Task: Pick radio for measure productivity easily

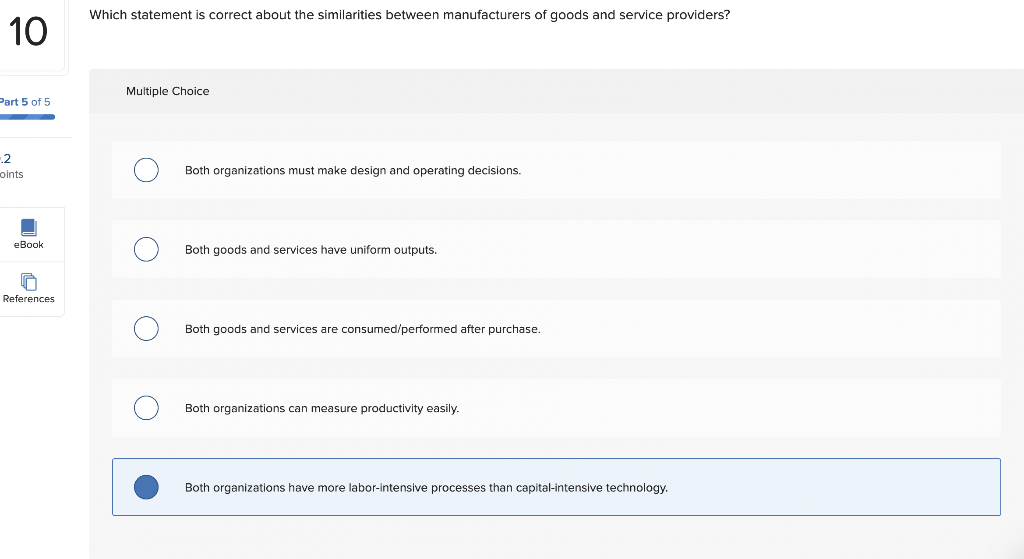Action: point(146,408)
